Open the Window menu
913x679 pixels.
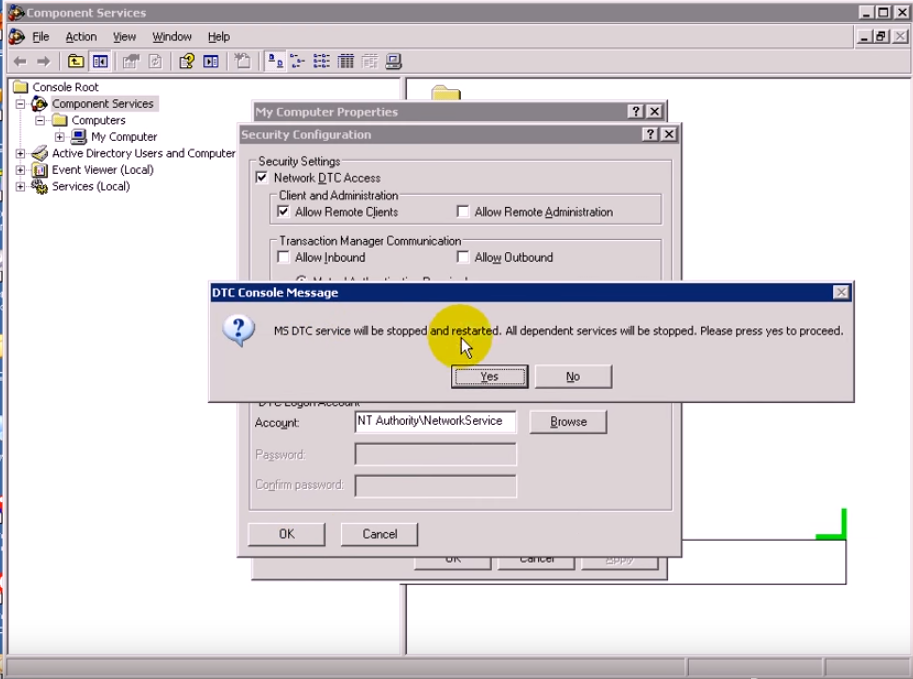click(x=172, y=37)
